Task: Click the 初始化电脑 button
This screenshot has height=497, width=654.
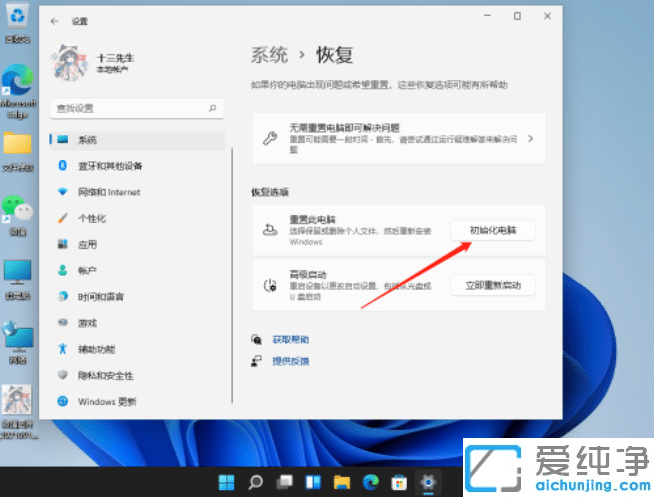Action: (x=493, y=230)
